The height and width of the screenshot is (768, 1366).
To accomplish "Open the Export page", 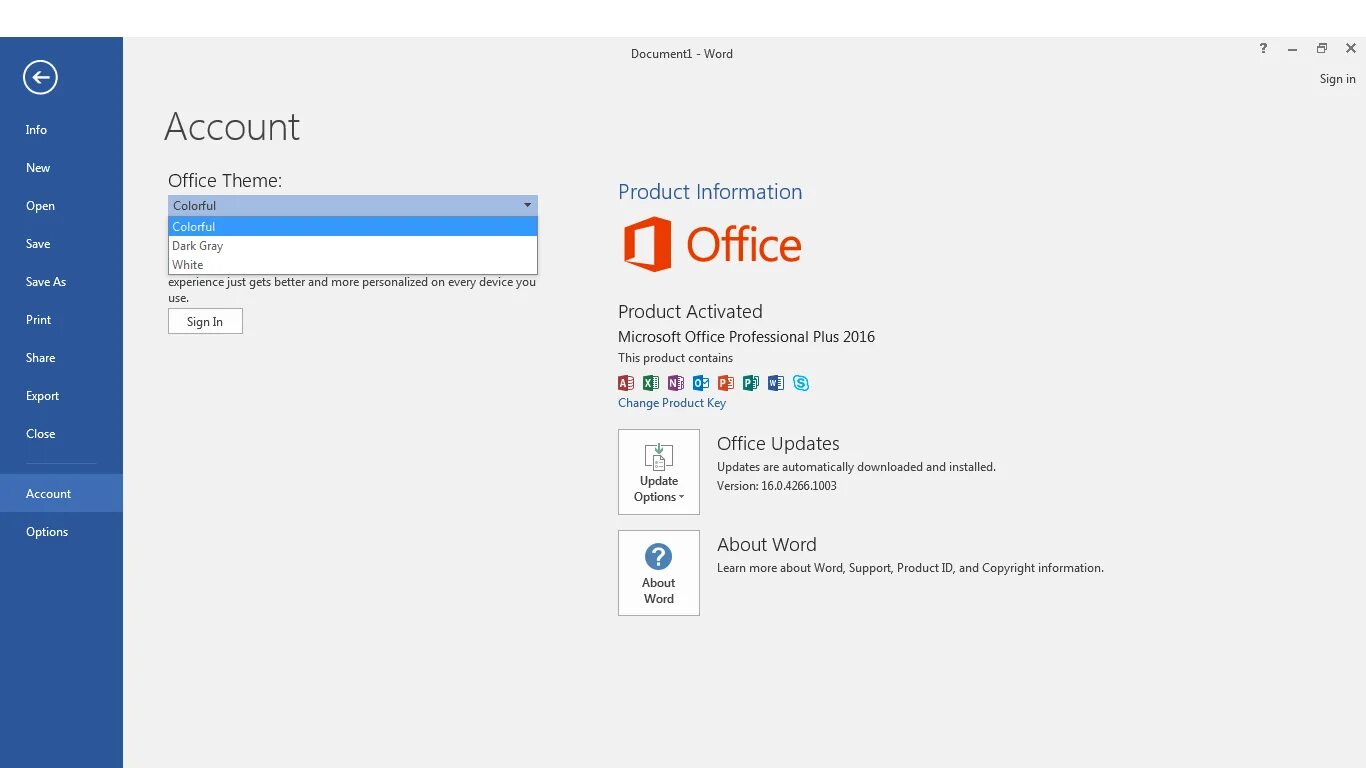I will pyautogui.click(x=61, y=396).
